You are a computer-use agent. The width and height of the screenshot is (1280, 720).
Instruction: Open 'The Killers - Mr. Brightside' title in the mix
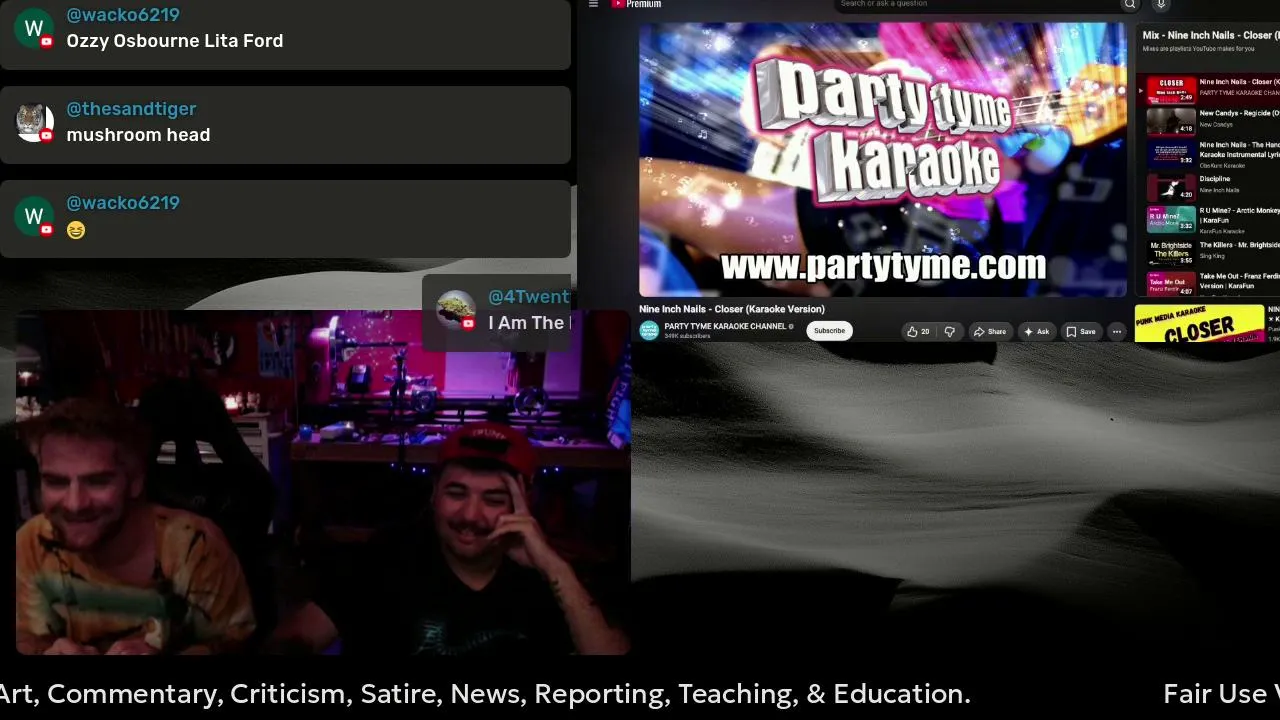(1239, 244)
